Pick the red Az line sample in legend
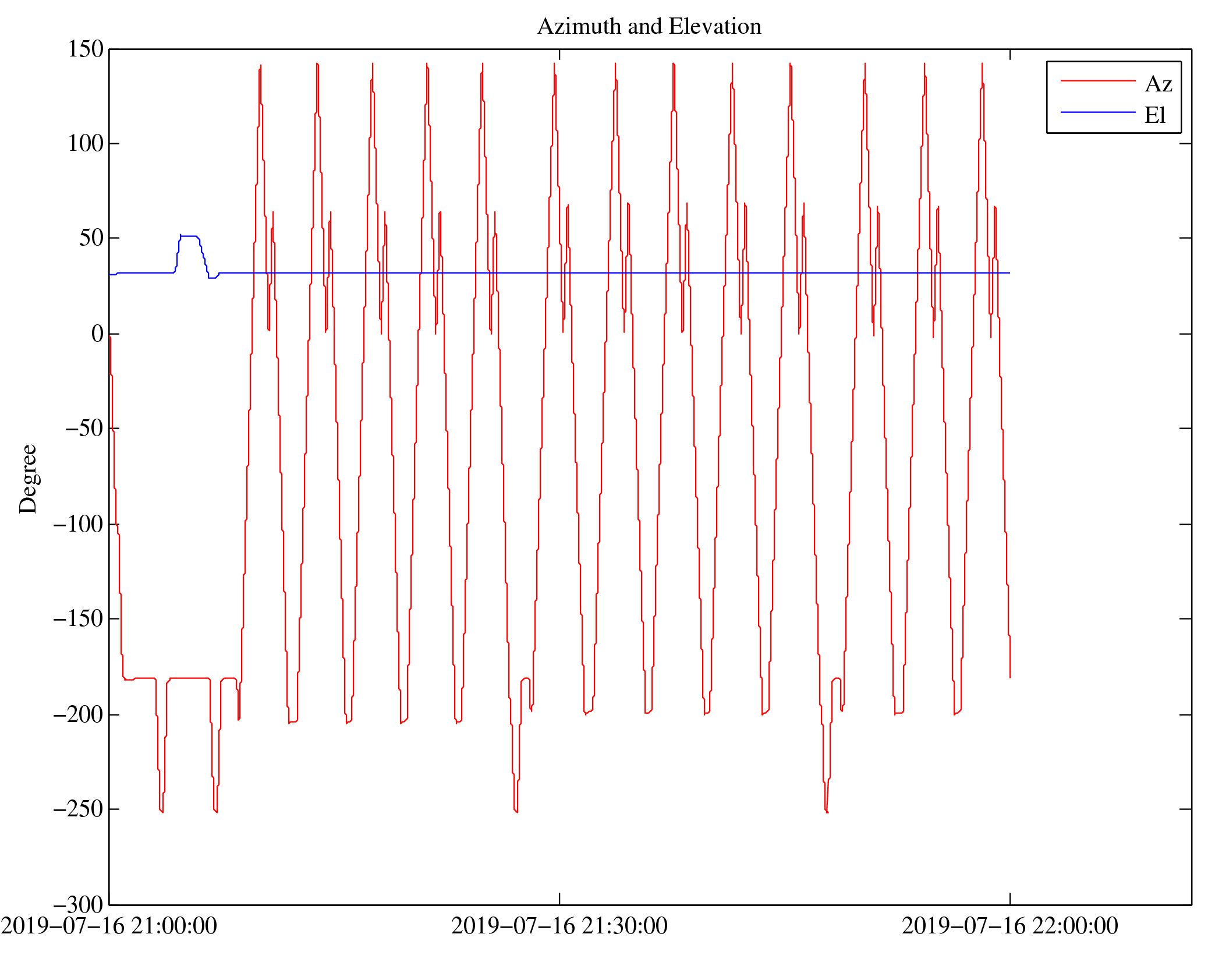This screenshot has height=980, width=1208. pyautogui.click(x=1097, y=81)
